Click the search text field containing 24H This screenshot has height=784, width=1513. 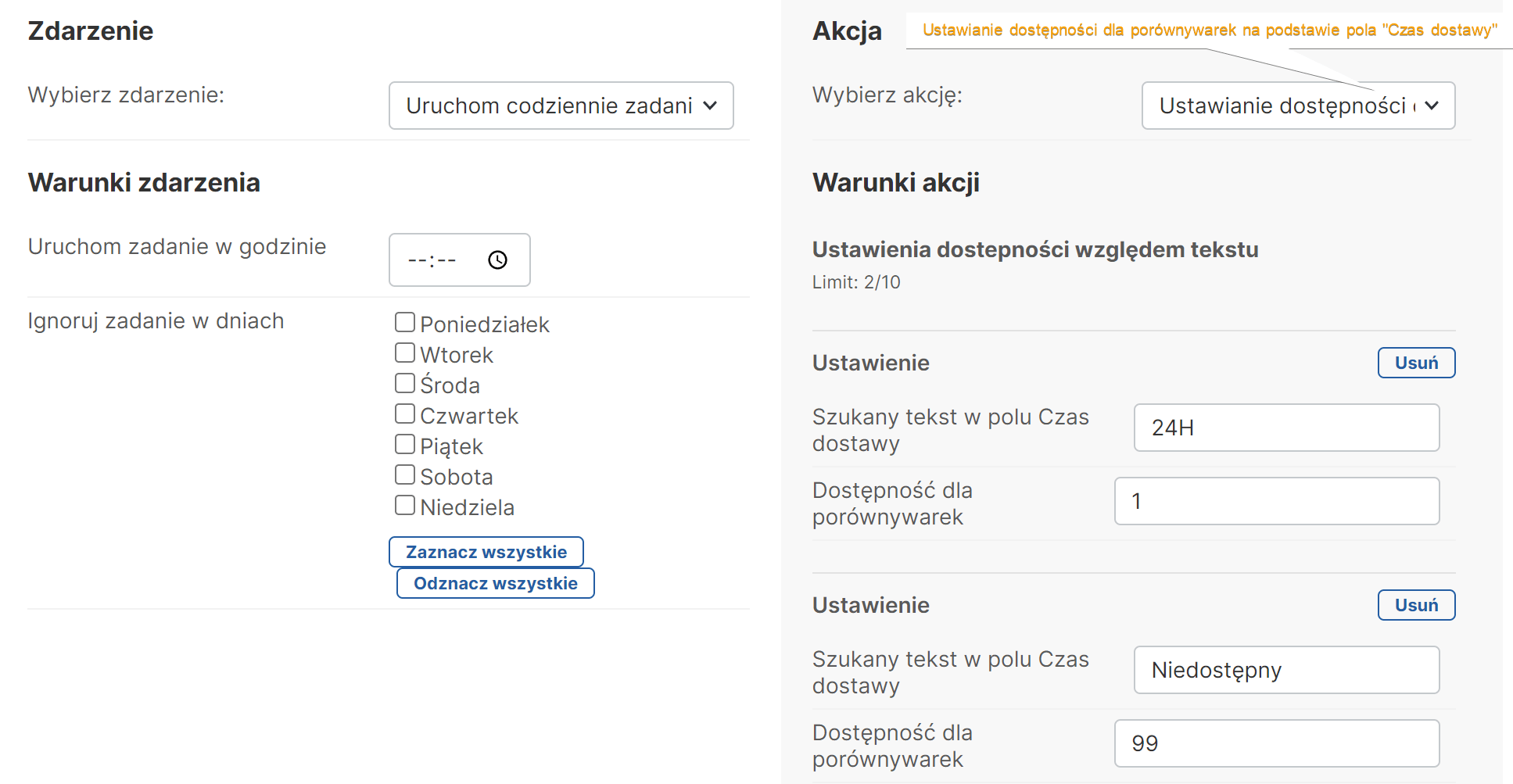click(x=1285, y=428)
